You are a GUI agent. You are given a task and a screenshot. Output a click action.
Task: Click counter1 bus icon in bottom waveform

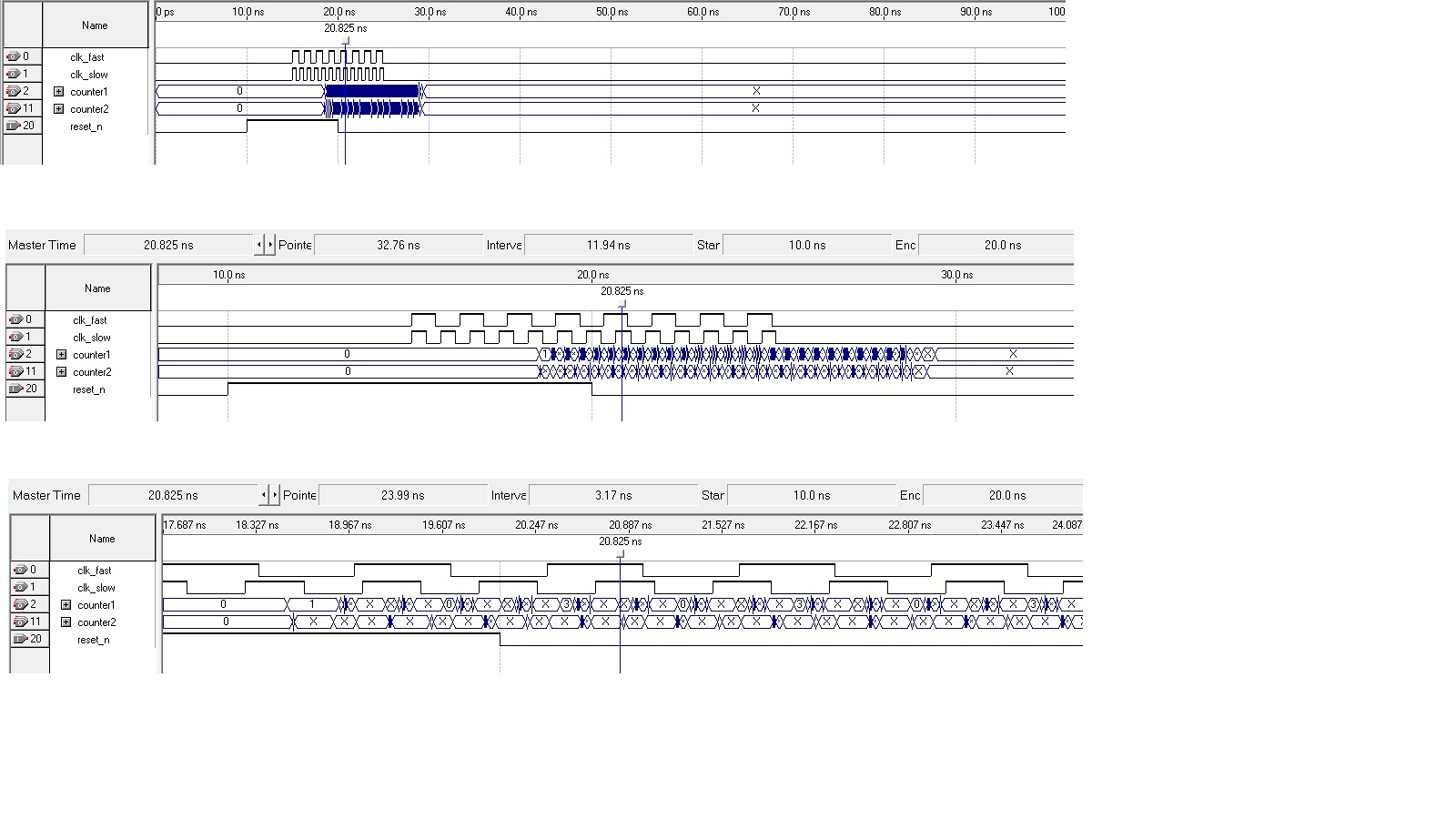click(20, 604)
